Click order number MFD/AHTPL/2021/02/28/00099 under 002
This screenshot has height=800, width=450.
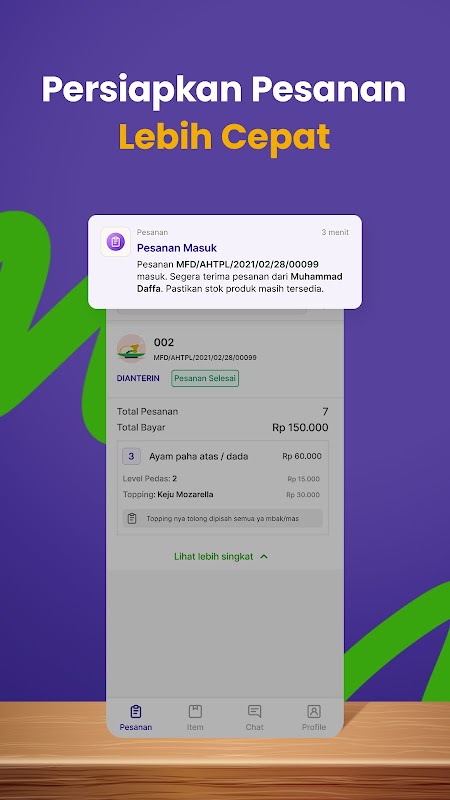[205, 358]
